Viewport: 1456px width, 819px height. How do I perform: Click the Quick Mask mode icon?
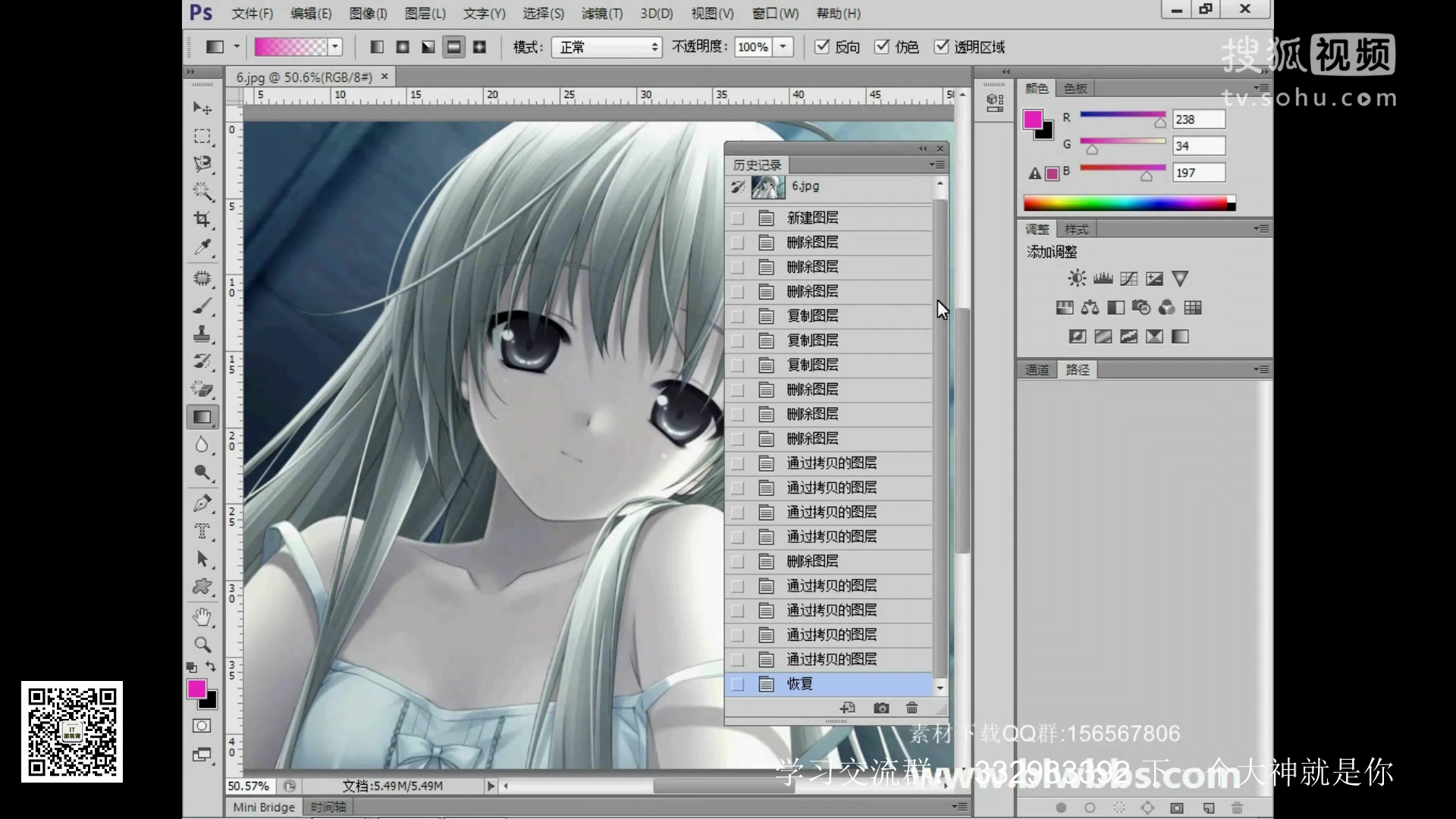pyautogui.click(x=202, y=726)
